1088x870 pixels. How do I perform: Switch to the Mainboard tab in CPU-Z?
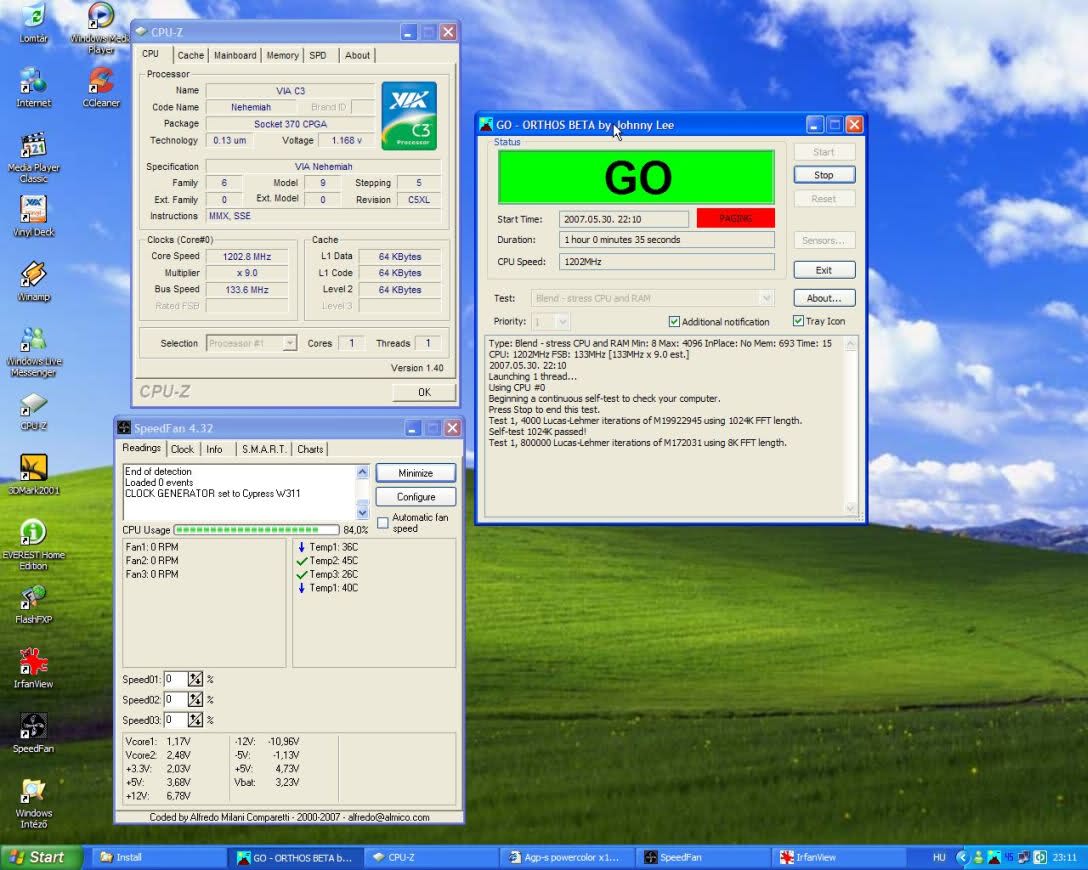(235, 56)
